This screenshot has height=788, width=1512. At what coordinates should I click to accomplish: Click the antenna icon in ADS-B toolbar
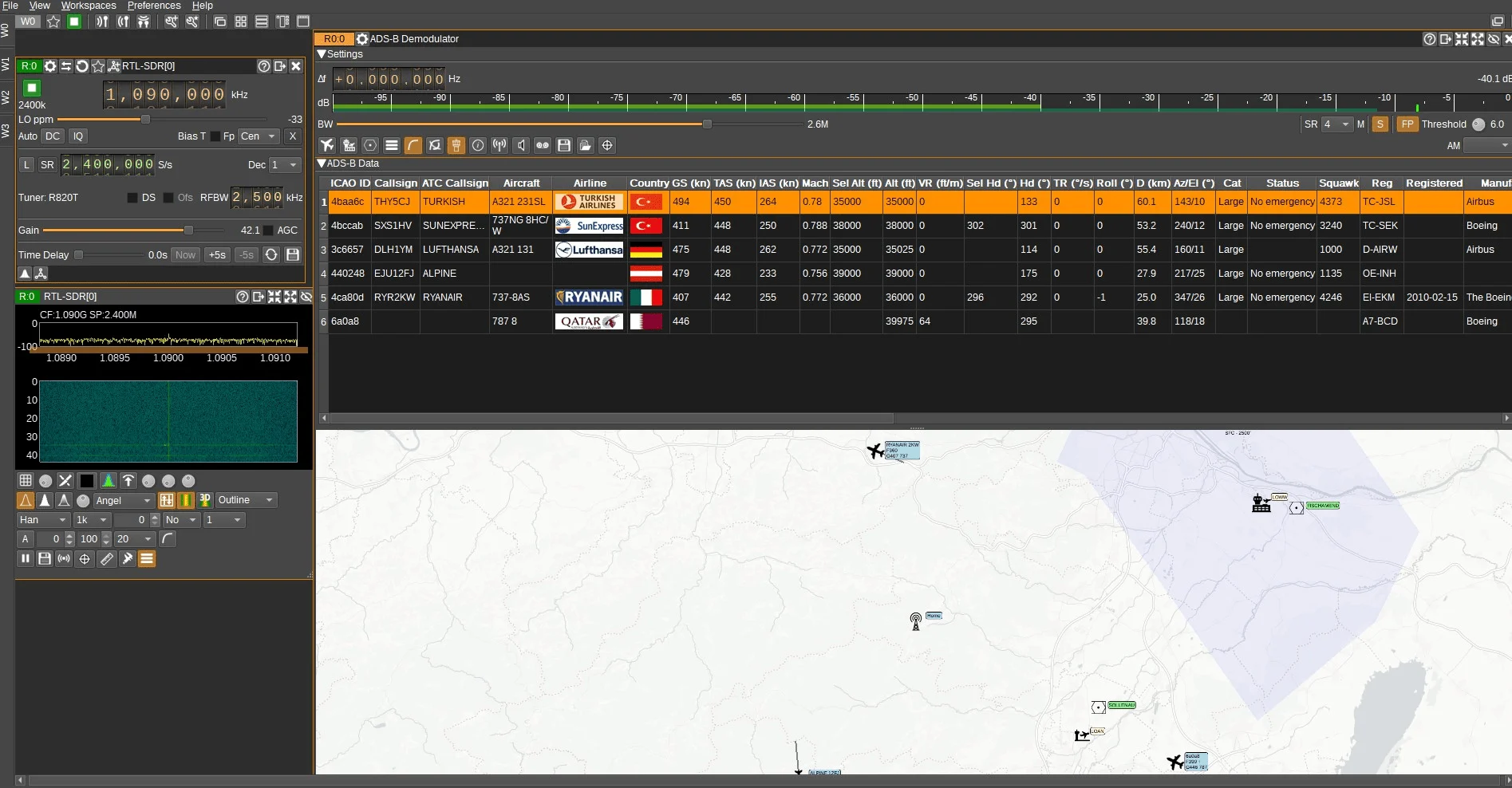(499, 145)
